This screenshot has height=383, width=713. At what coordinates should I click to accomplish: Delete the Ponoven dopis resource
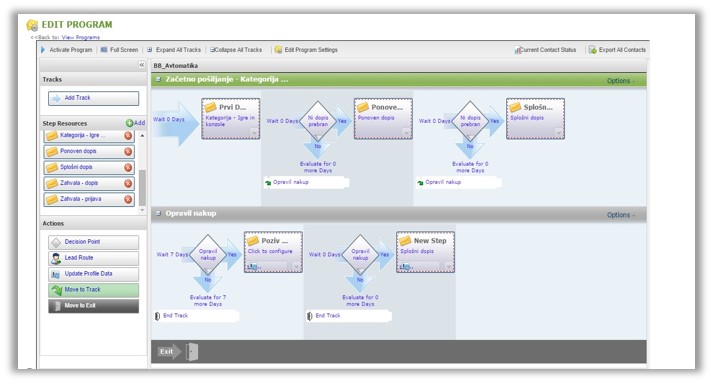(128, 151)
